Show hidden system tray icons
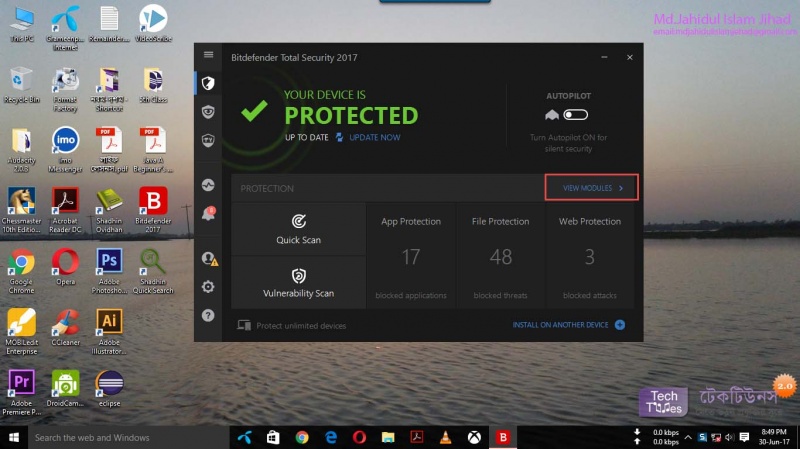 688,437
